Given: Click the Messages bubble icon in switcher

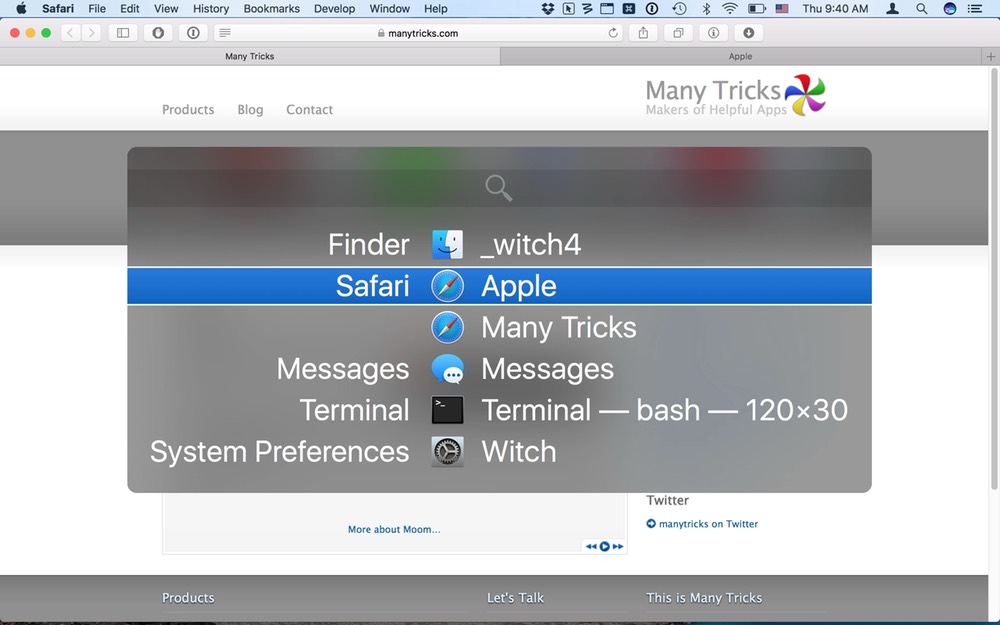Looking at the screenshot, I should click(x=448, y=369).
